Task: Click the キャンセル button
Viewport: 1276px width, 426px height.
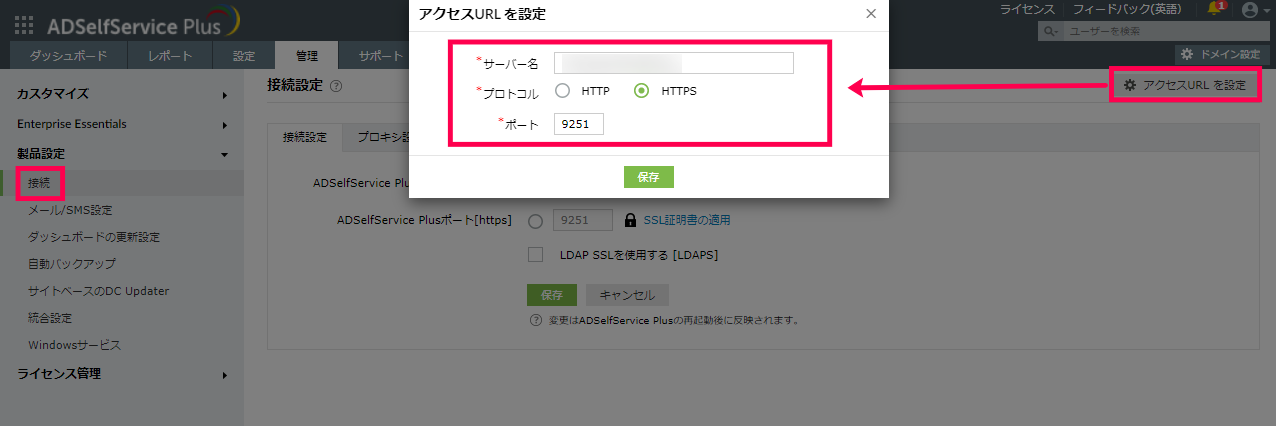Action: click(627, 295)
